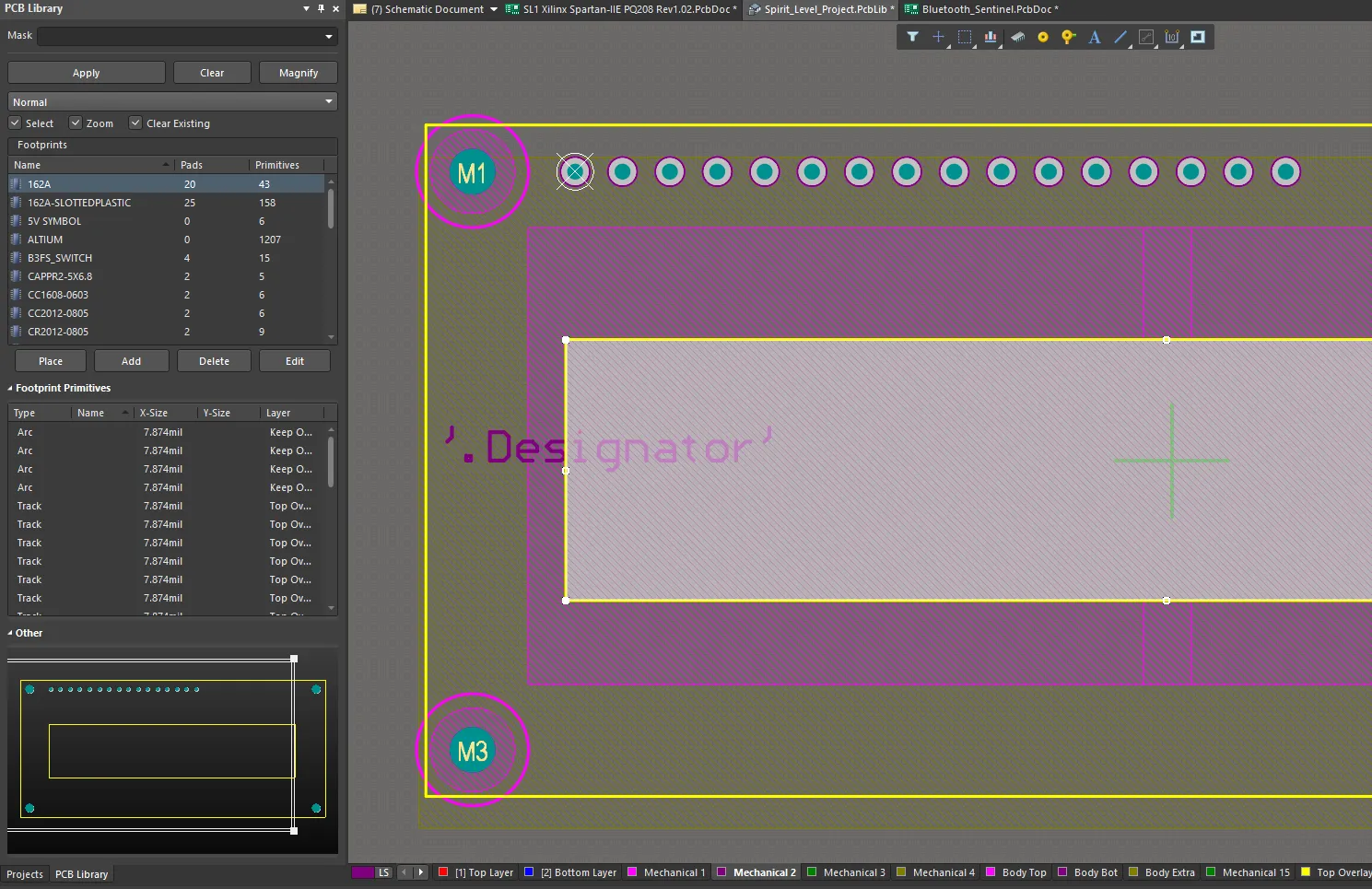
Task: Click the footprint Delete button
Action: [x=214, y=361]
